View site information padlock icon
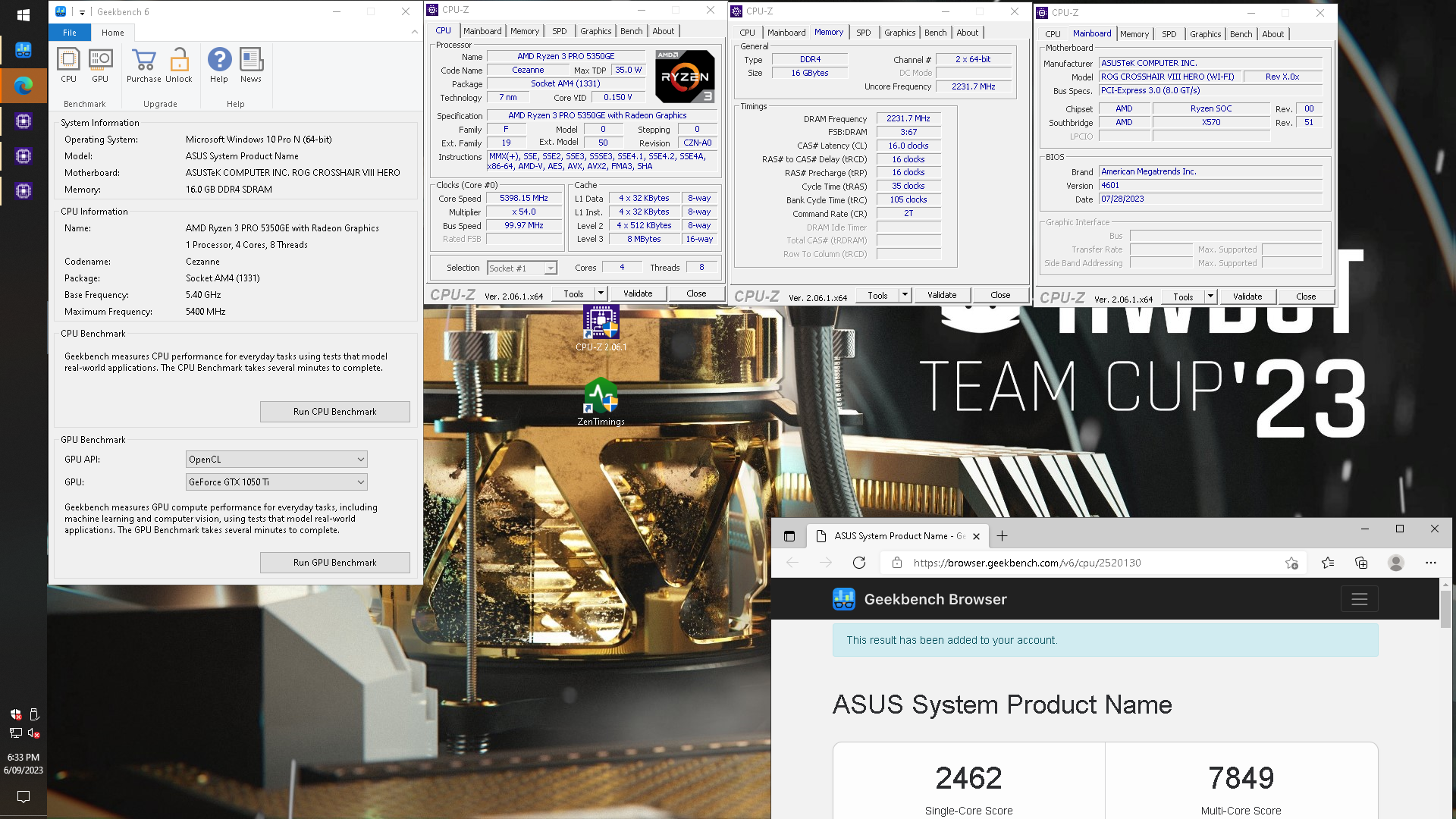 (x=897, y=563)
